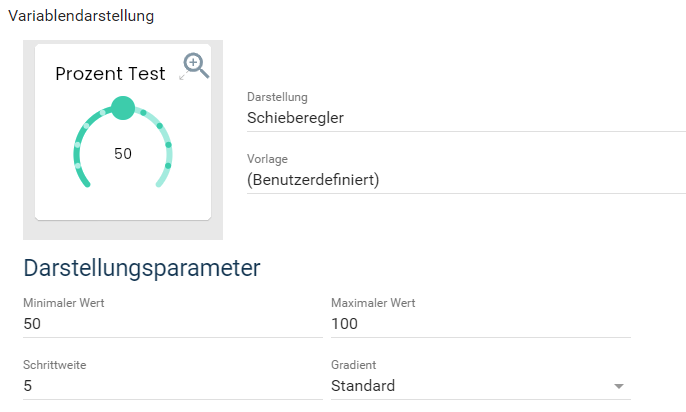Click the value 50 inside the gauge
686x412 pixels.
(x=123, y=154)
